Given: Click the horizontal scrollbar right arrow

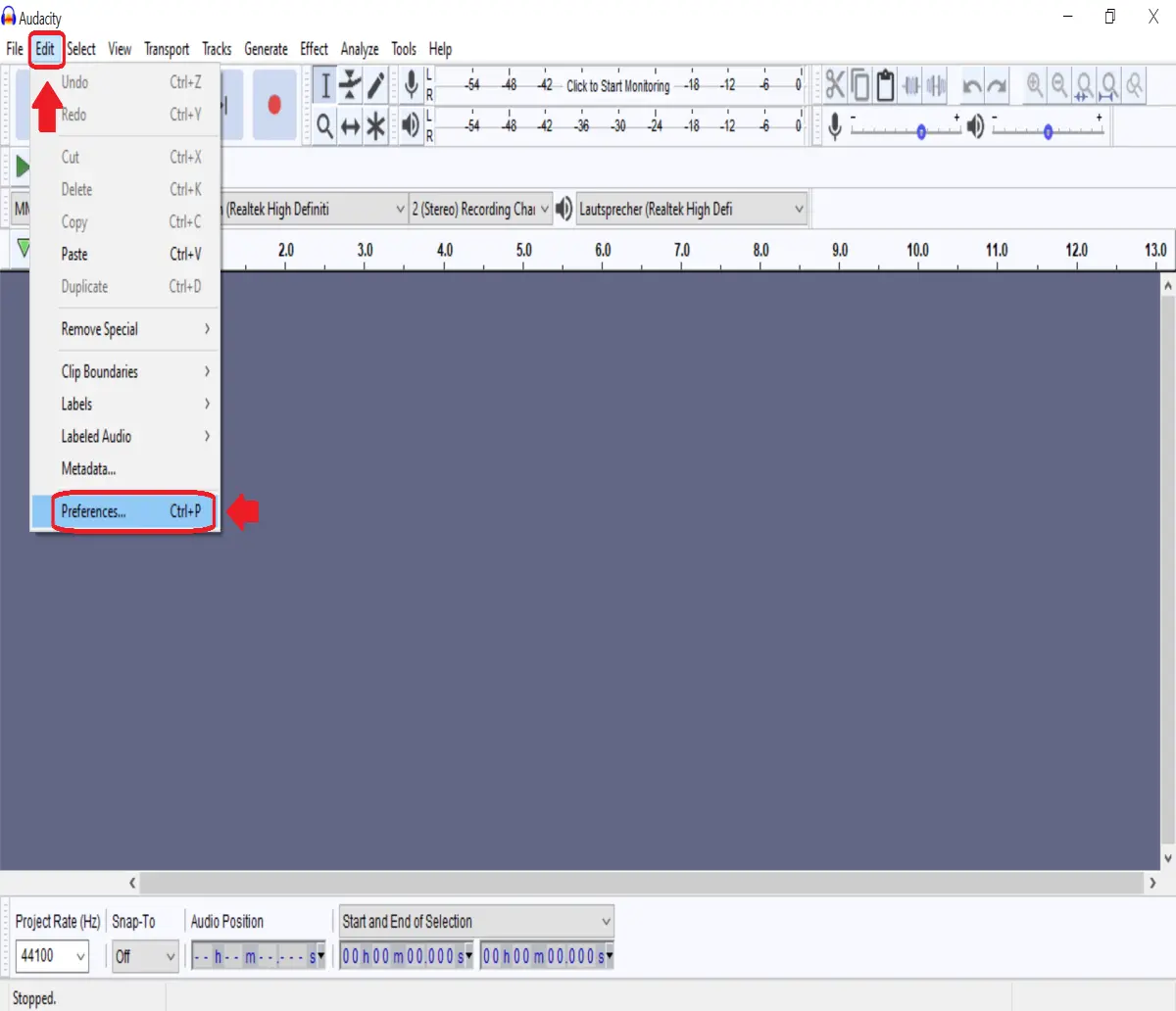Looking at the screenshot, I should pyautogui.click(x=1152, y=883).
